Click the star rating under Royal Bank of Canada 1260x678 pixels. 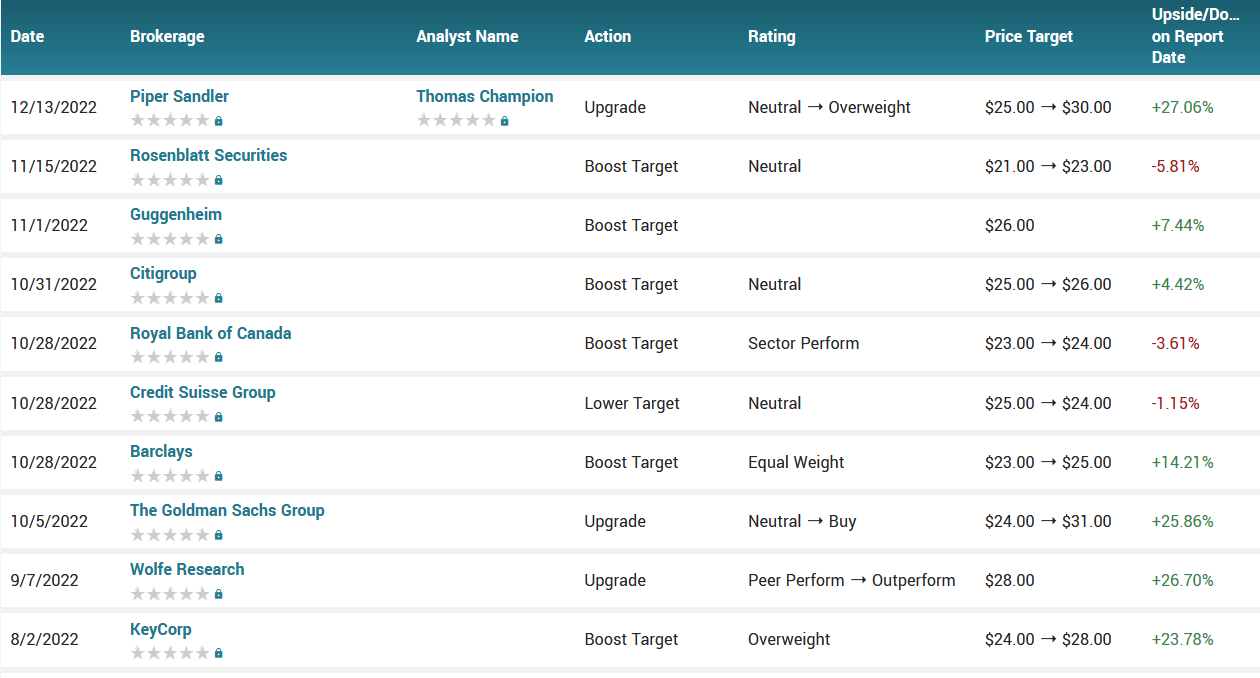(x=170, y=357)
